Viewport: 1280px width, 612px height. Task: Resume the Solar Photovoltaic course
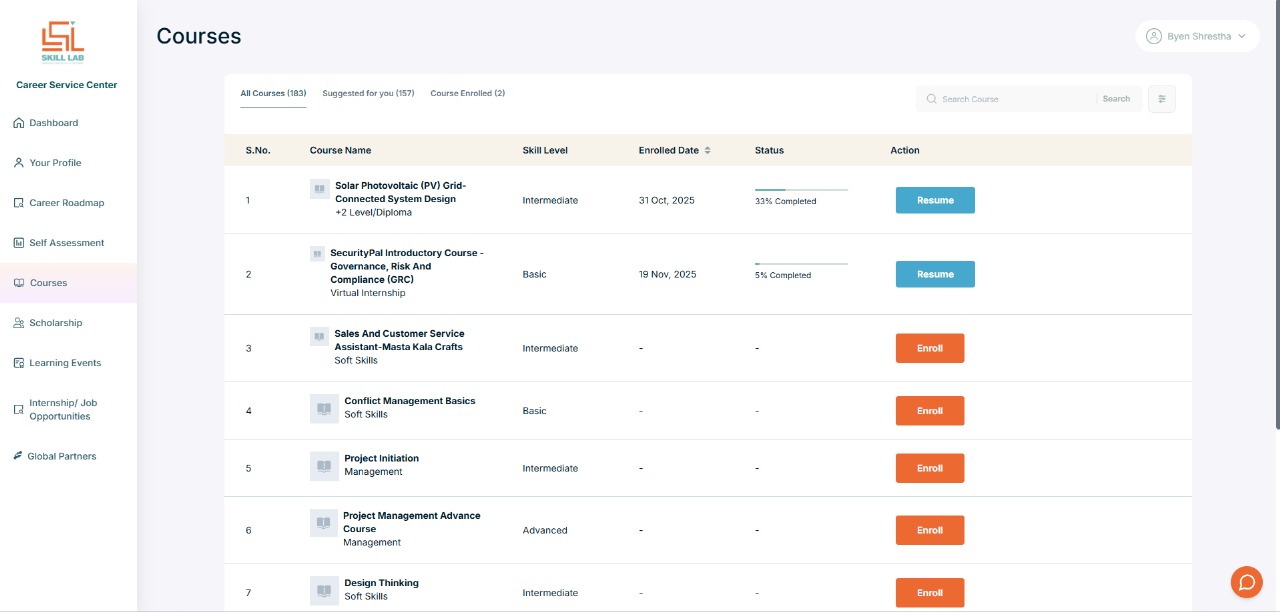point(934,200)
